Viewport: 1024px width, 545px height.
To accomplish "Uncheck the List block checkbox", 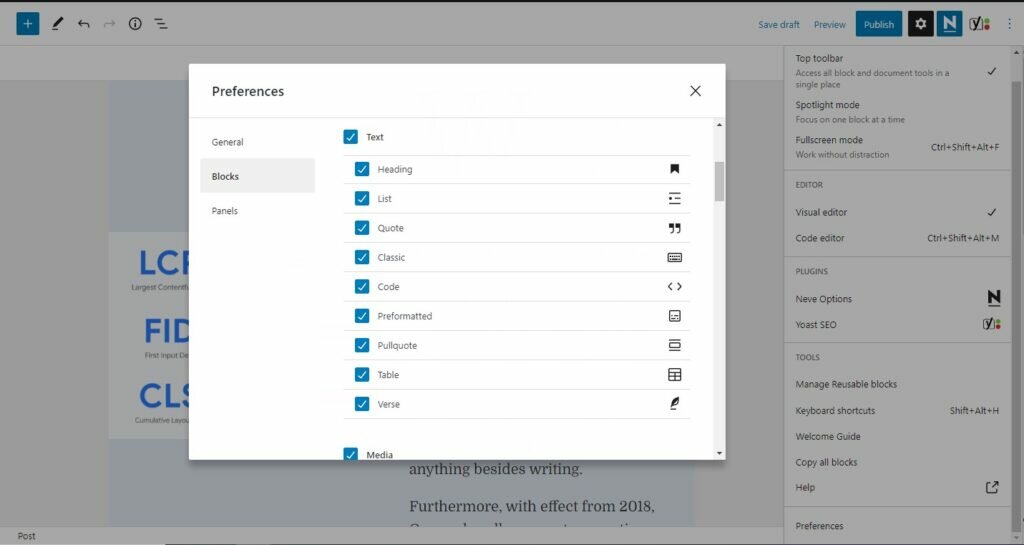I will click(x=362, y=198).
